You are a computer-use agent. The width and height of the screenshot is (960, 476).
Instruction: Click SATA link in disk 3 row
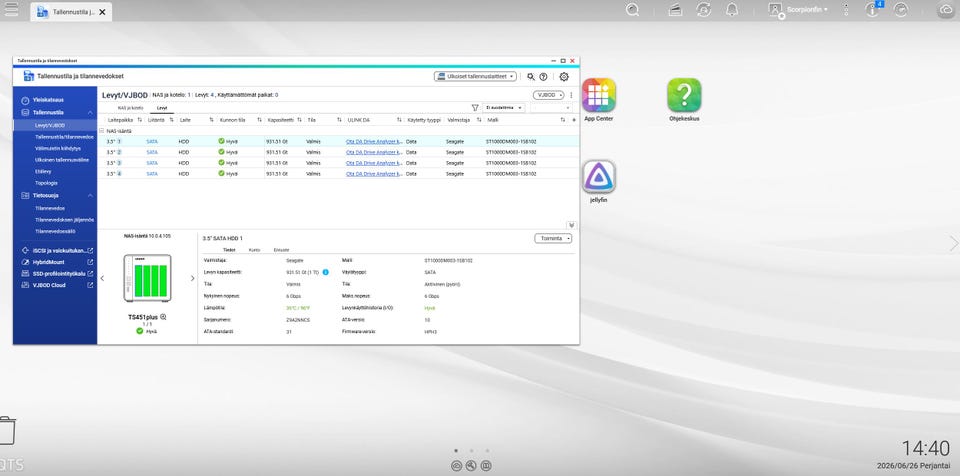pos(152,163)
